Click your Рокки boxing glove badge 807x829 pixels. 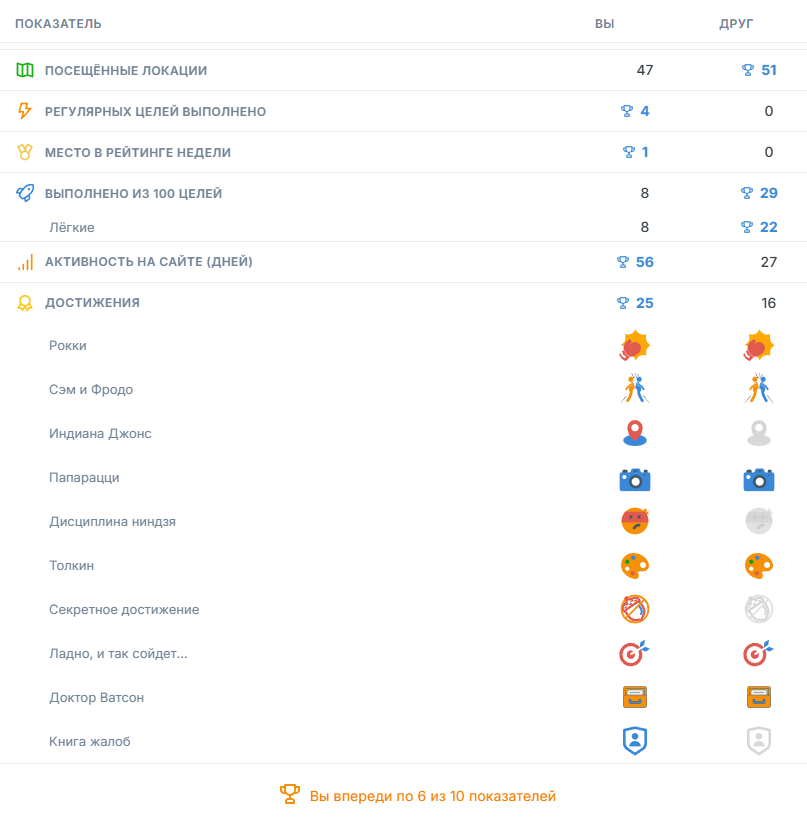[x=635, y=346]
